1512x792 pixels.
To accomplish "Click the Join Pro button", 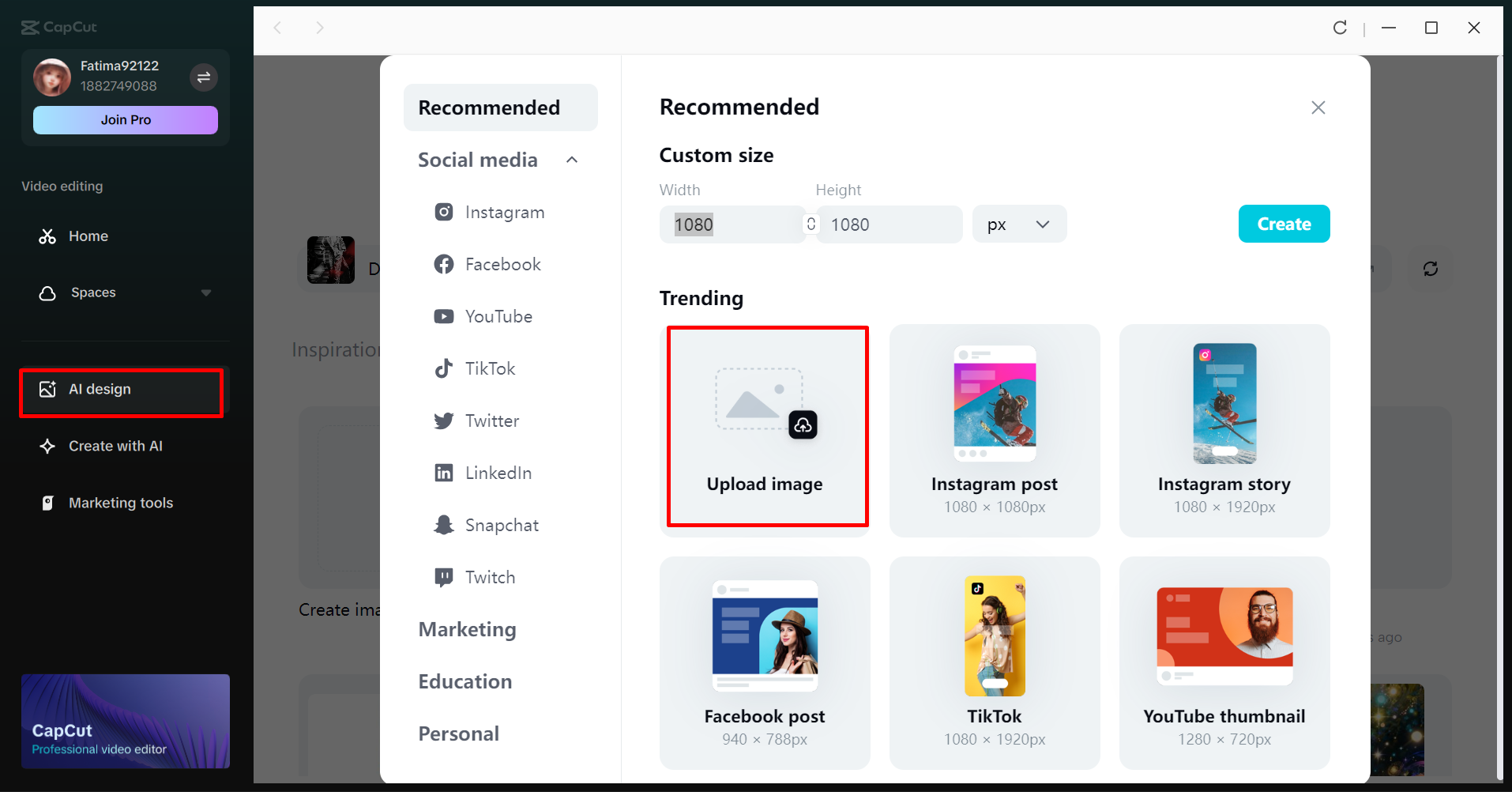I will pos(125,119).
